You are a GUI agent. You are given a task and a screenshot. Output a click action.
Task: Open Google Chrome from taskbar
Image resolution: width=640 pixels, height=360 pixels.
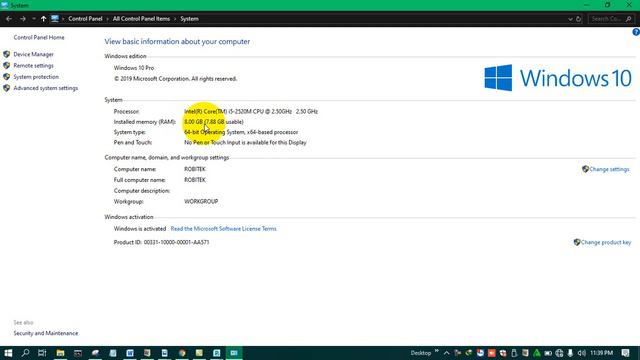click(x=182, y=353)
